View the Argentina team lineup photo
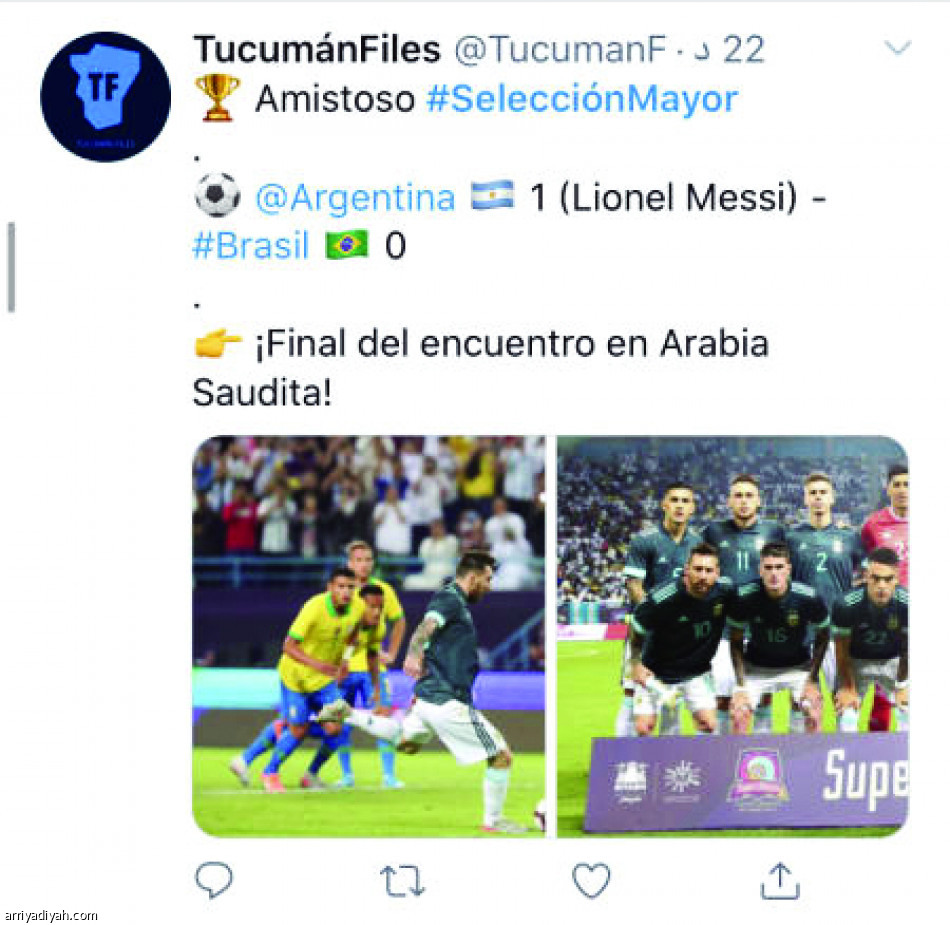This screenshot has width=950, height=925. [x=732, y=637]
